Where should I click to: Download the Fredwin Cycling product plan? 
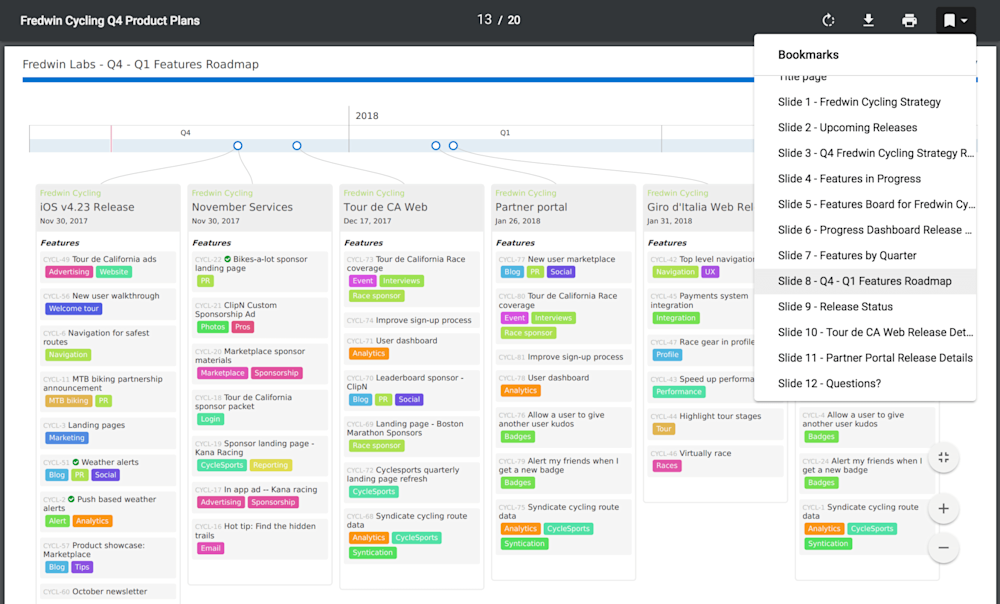coord(869,19)
